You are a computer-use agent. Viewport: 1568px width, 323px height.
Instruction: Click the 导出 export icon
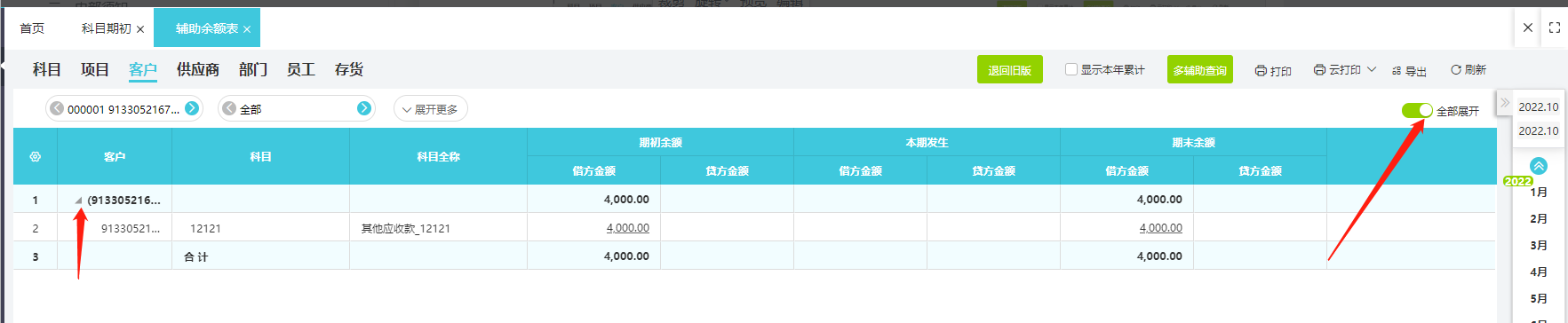click(x=1397, y=71)
